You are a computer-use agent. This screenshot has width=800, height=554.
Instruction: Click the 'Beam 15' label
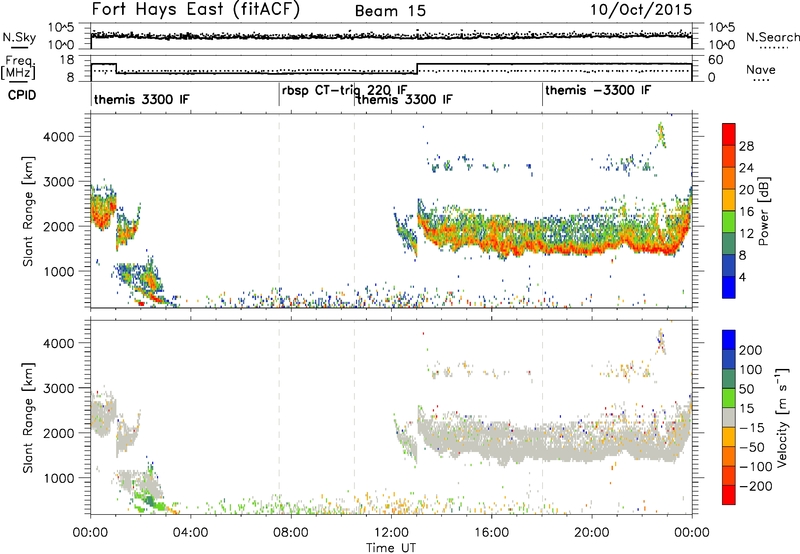[390, 11]
